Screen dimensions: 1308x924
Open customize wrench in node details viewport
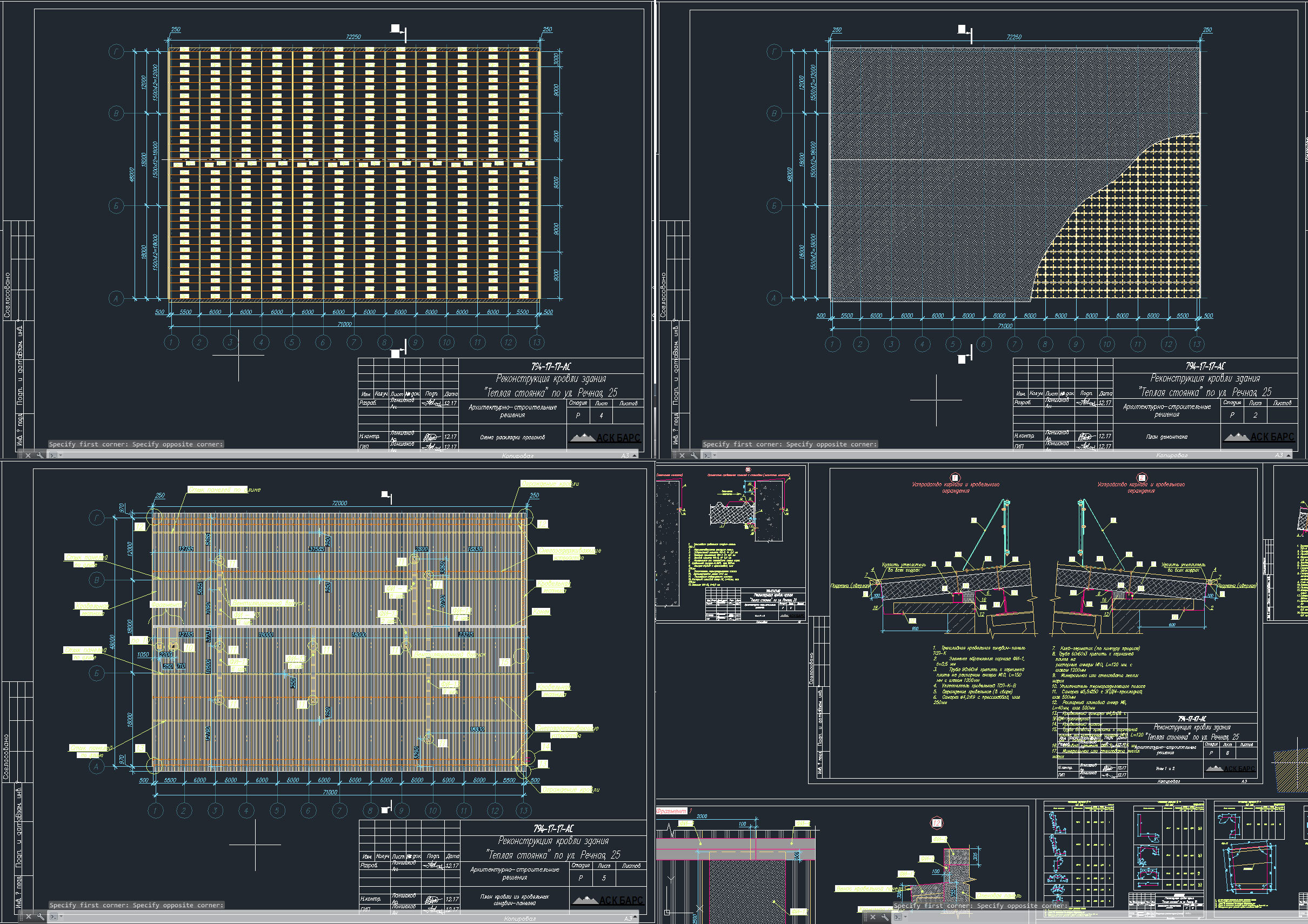tap(885, 917)
